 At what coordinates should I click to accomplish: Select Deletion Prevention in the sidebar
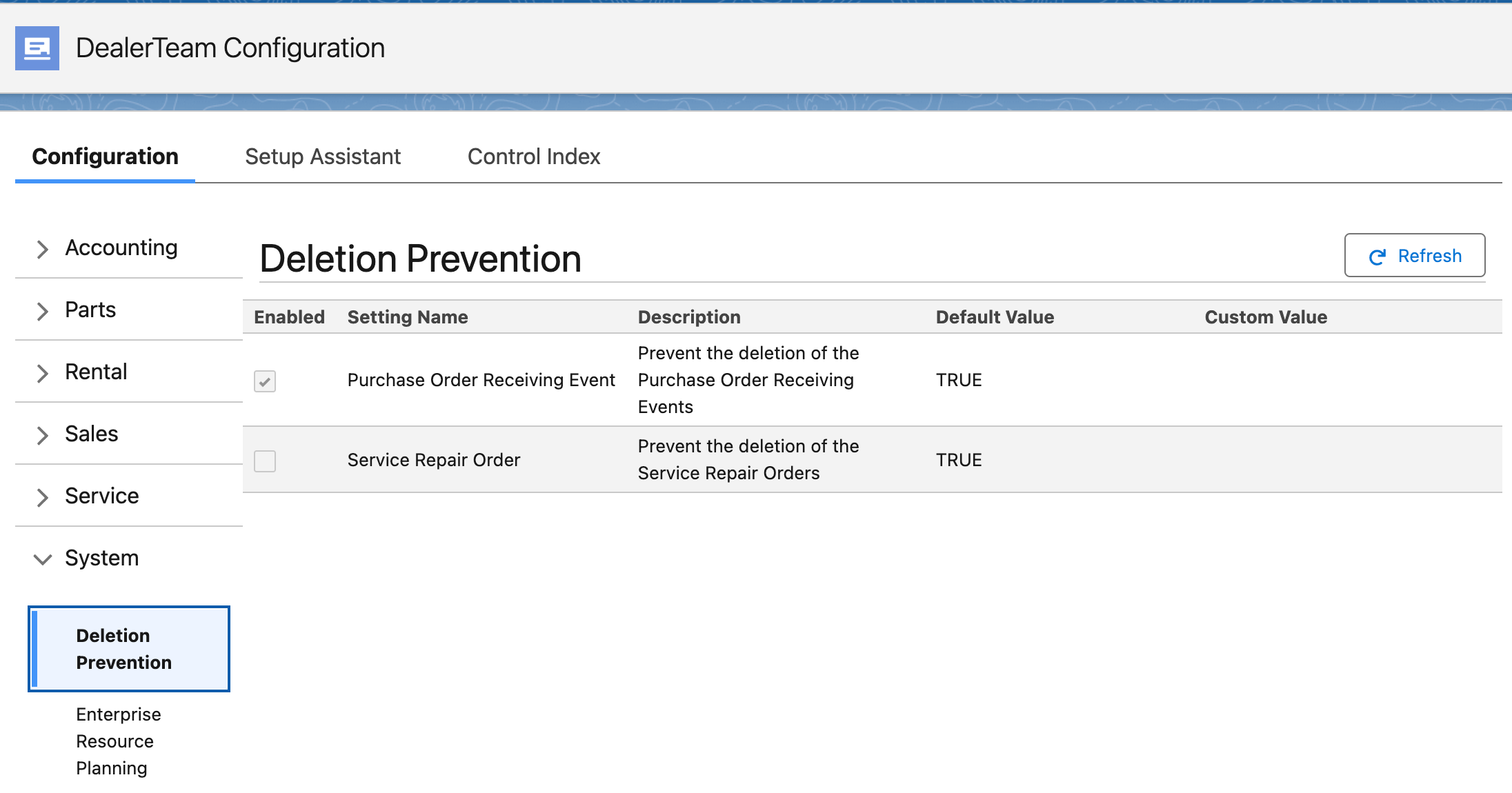129,649
